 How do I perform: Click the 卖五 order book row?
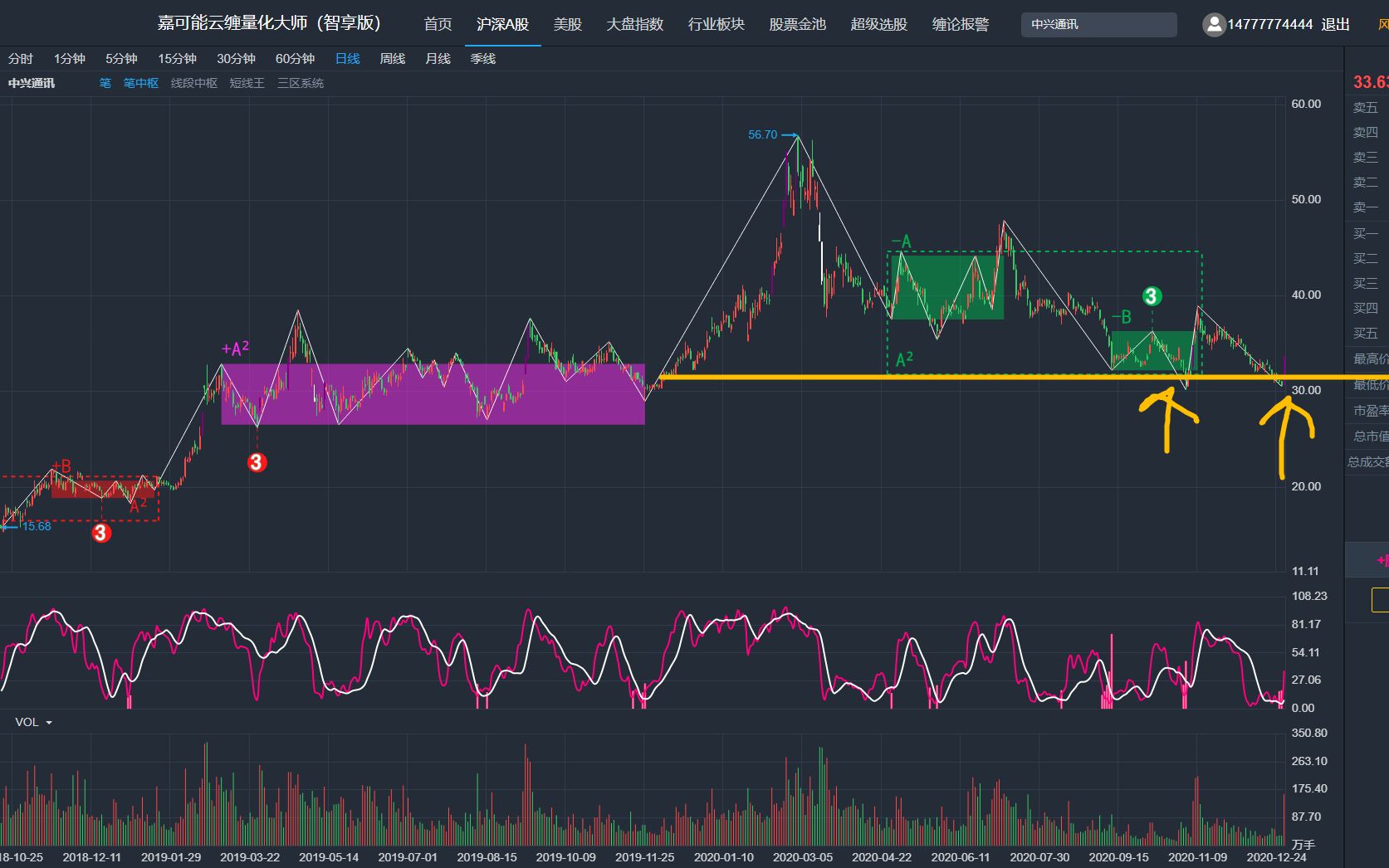coord(1367,108)
